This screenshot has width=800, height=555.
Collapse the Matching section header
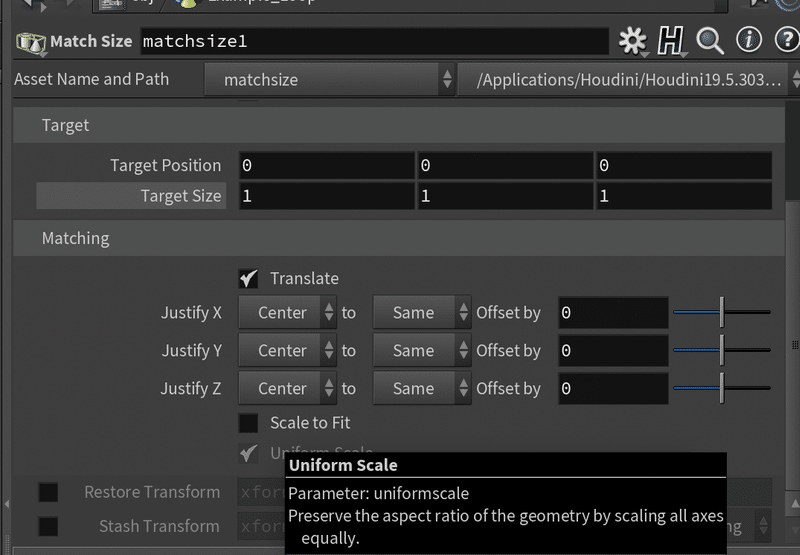pos(76,239)
